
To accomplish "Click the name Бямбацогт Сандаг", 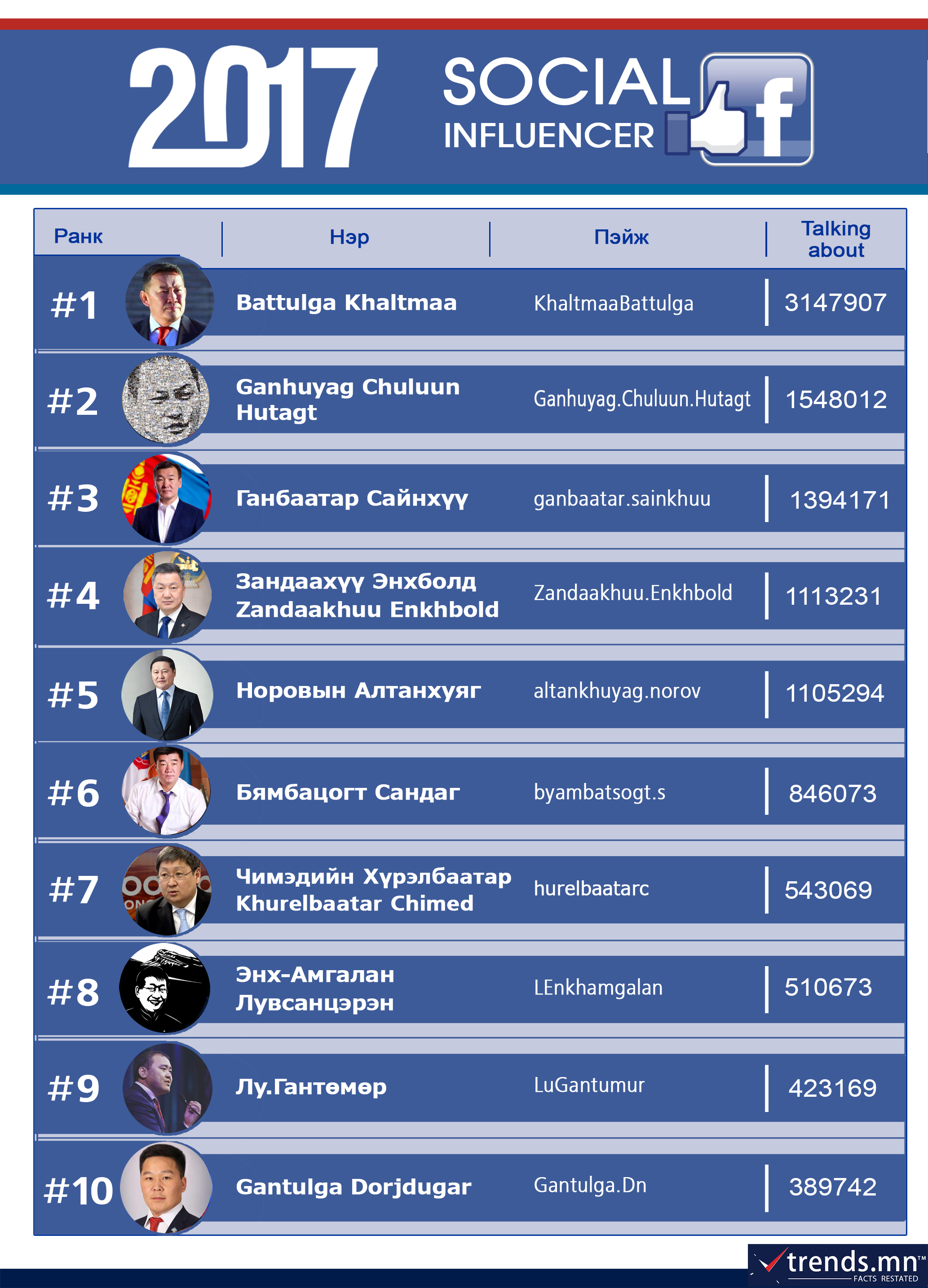I will point(348,791).
